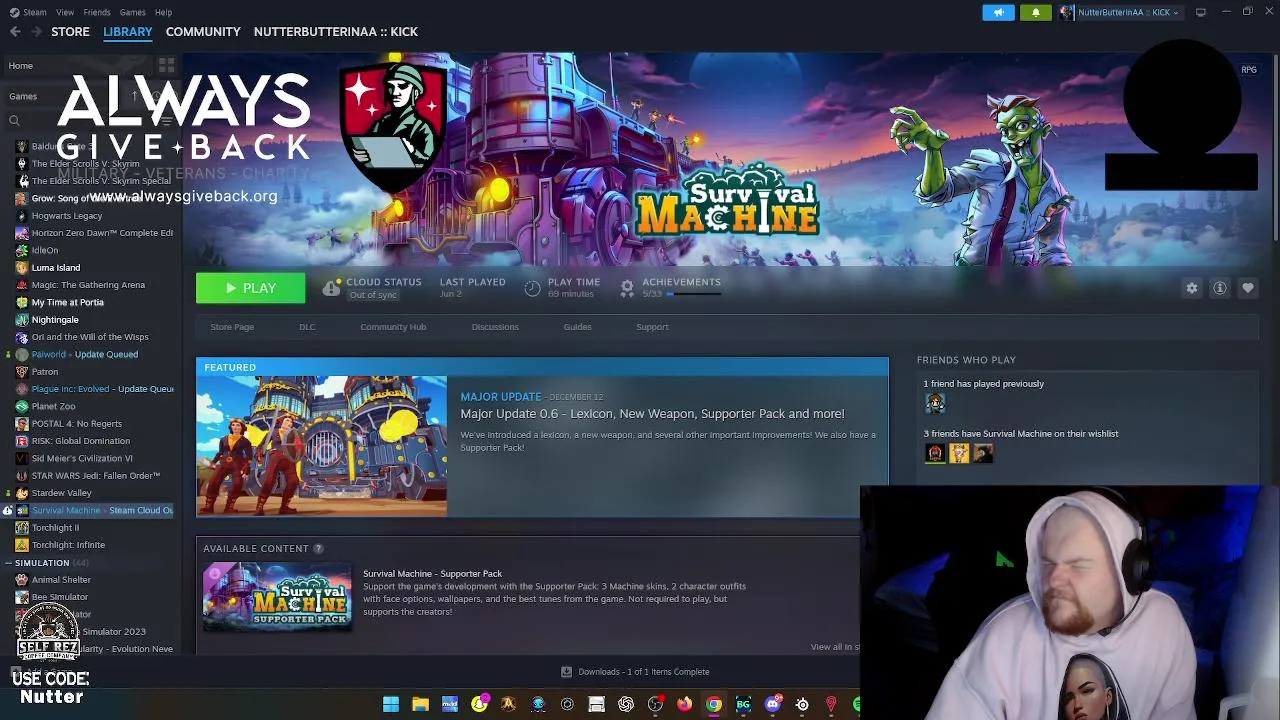Open Windows Start button on taskbar
The width and height of the screenshot is (1280, 720).
[x=391, y=705]
